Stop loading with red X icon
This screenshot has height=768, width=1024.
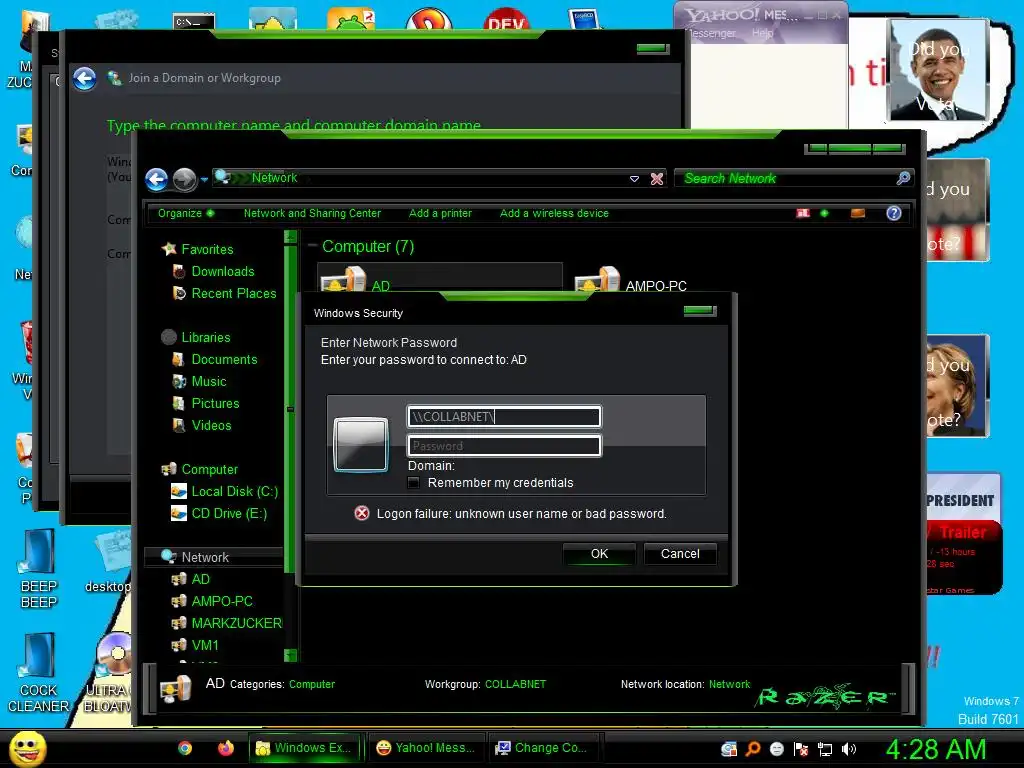click(657, 179)
